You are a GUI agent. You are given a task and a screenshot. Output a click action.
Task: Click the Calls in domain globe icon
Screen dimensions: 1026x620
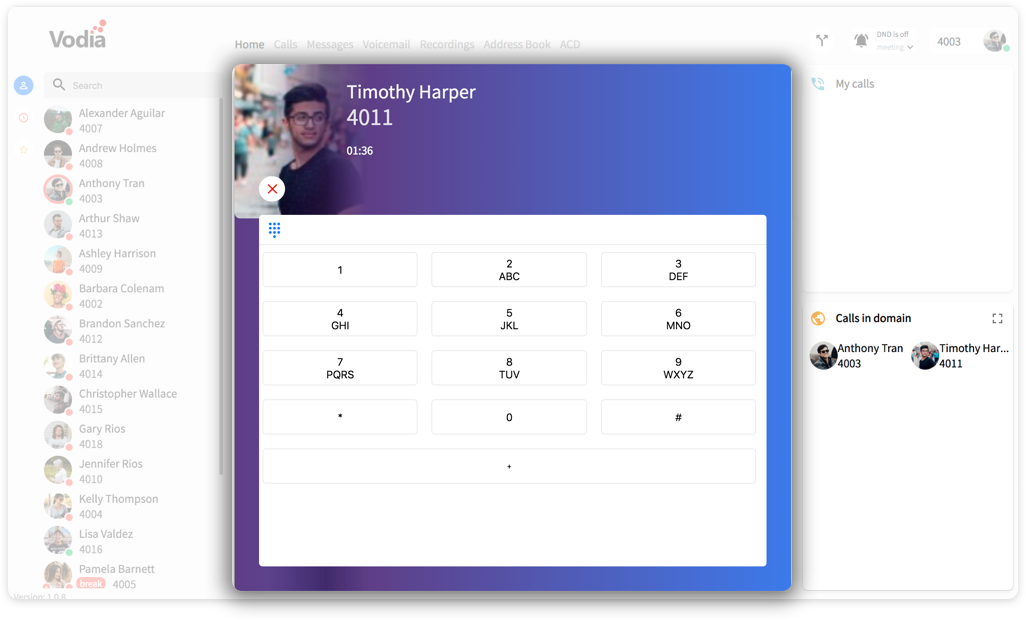click(x=818, y=319)
